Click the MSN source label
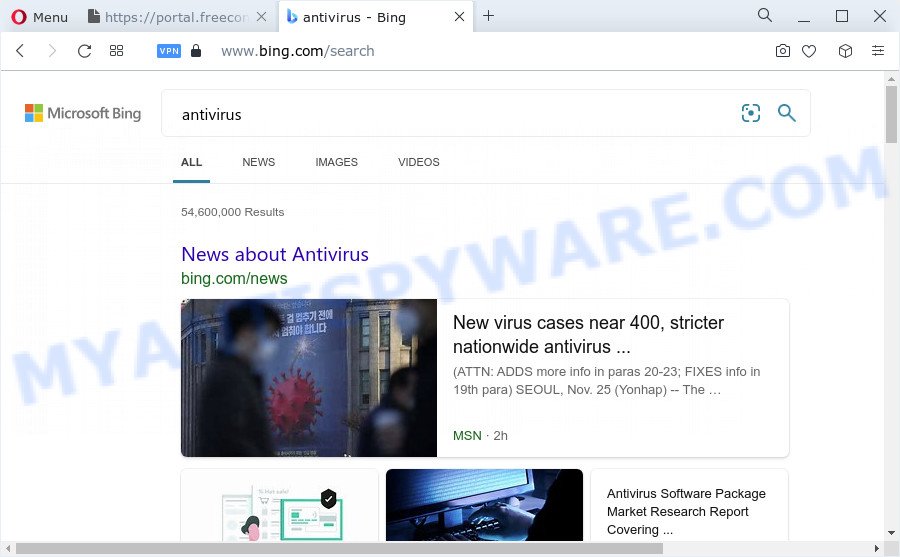 tap(467, 436)
